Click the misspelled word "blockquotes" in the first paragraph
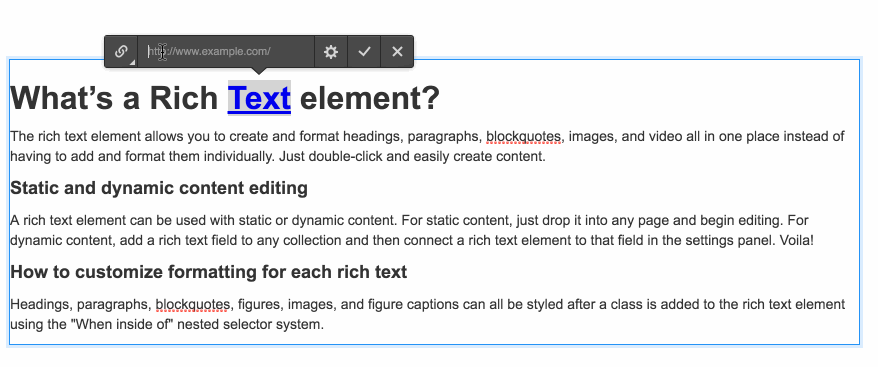 (523, 137)
